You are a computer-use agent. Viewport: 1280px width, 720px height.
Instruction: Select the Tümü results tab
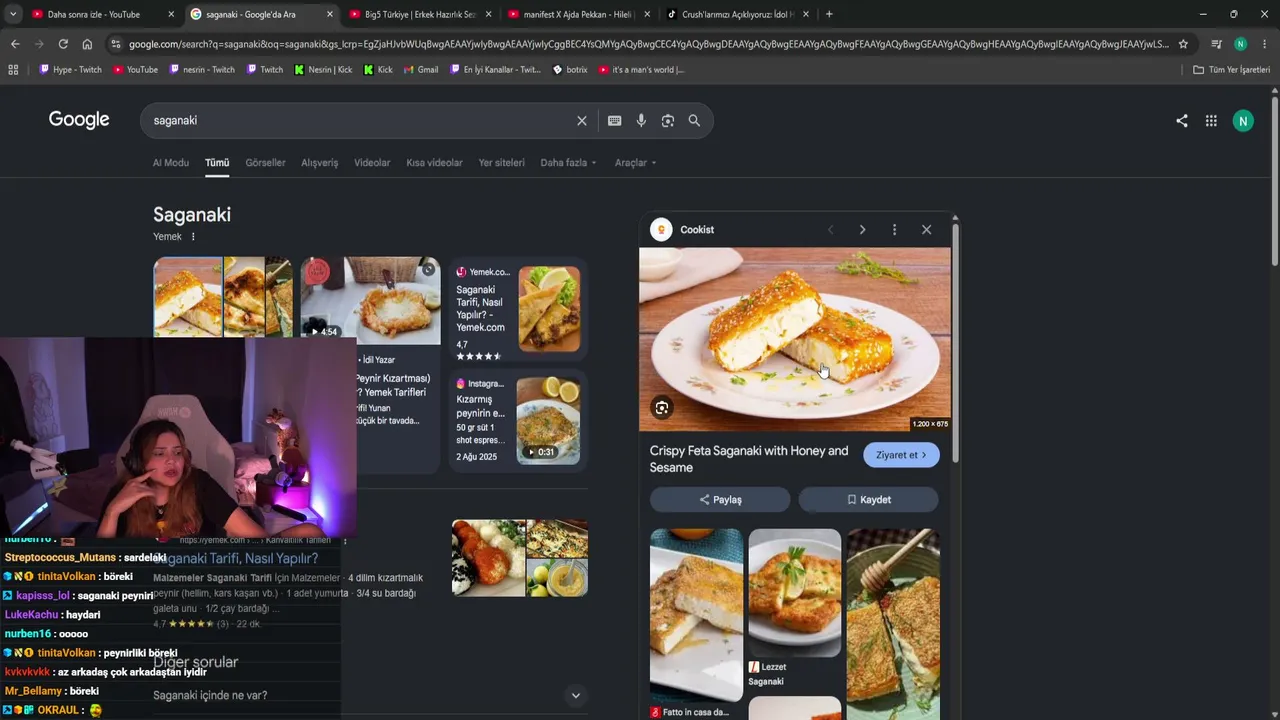click(x=217, y=163)
